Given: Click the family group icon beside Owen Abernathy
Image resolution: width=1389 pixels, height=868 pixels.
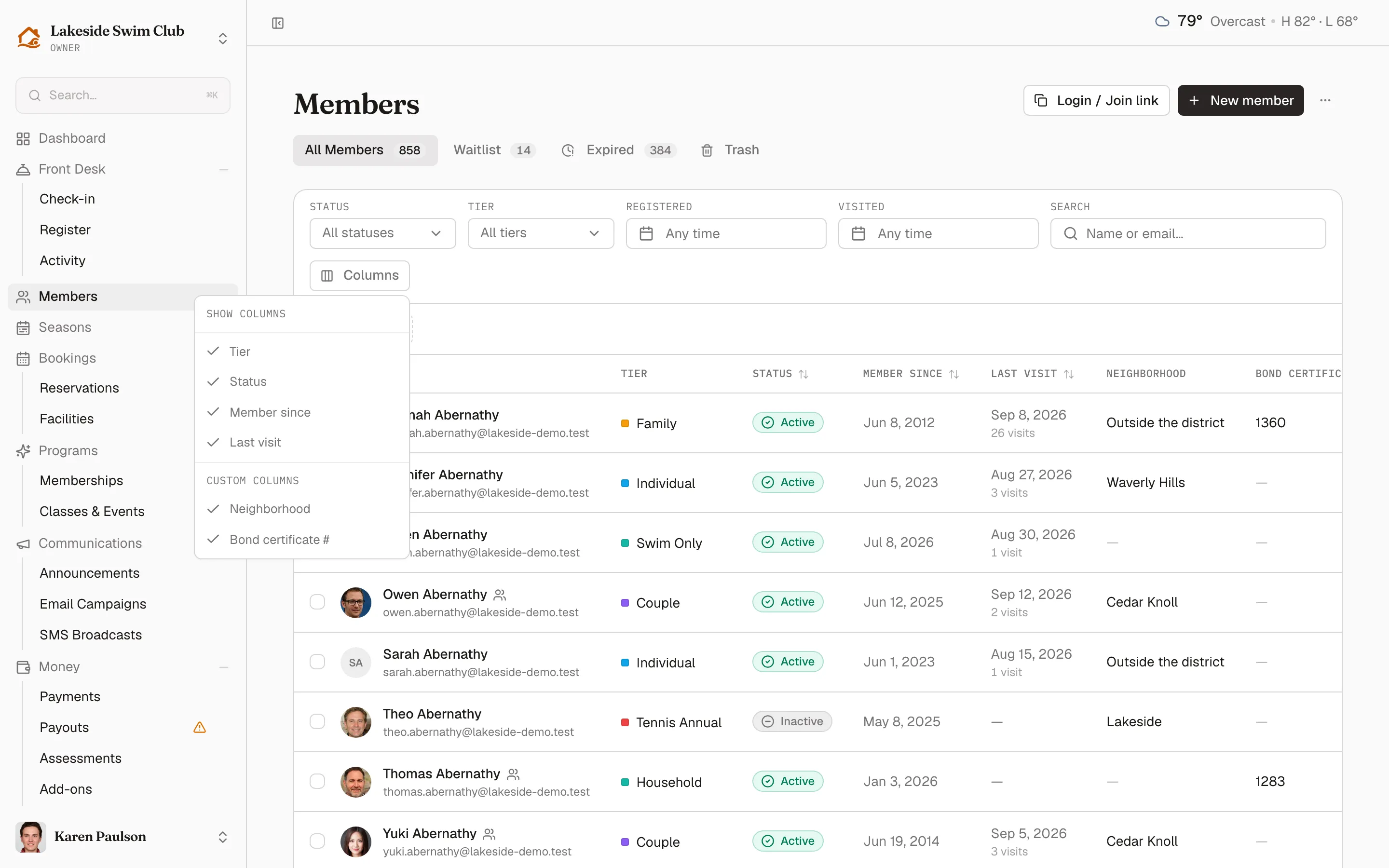Looking at the screenshot, I should pos(500,595).
